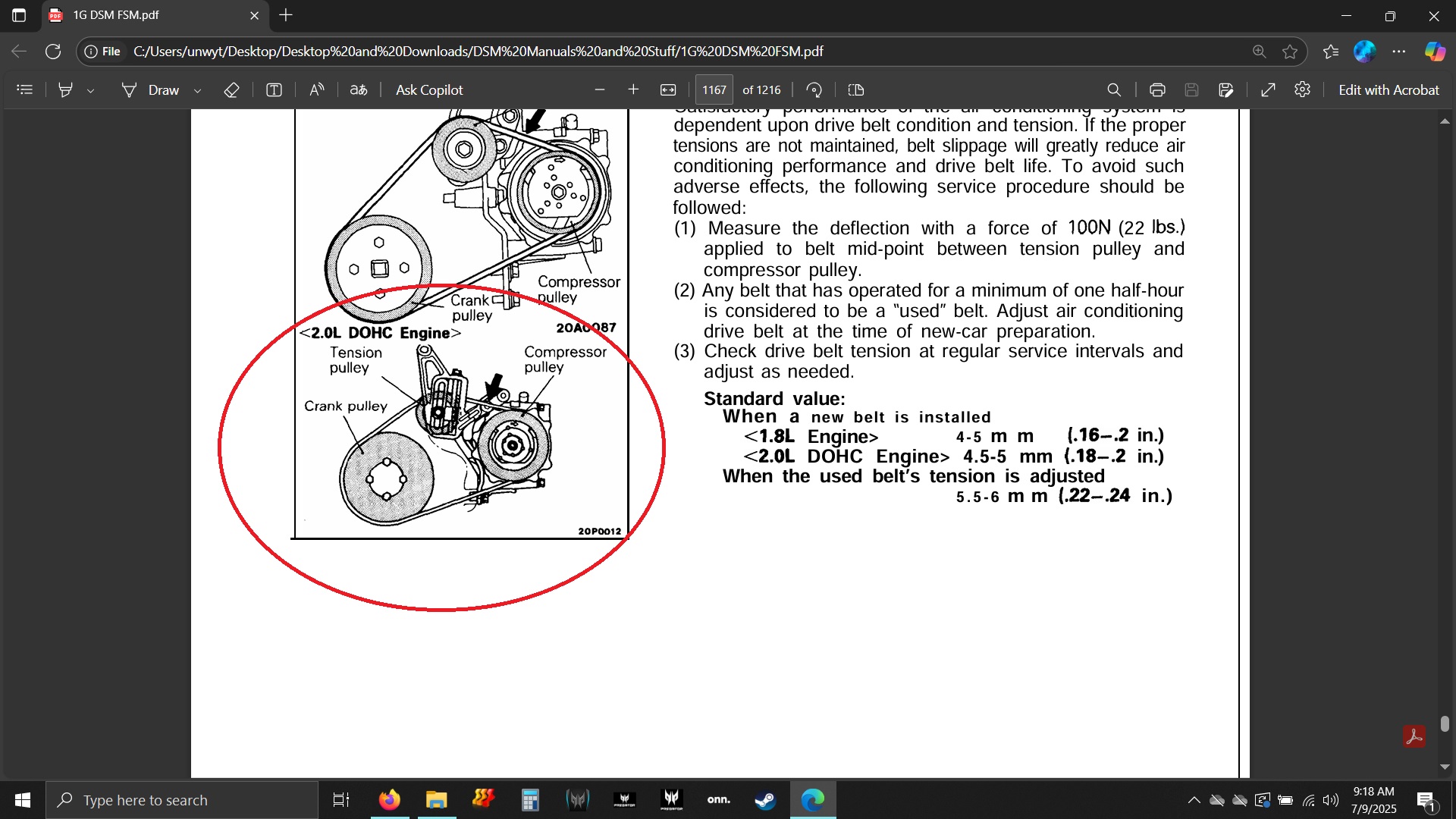Open the Favorites list
The width and height of the screenshot is (1456, 819).
click(1331, 52)
